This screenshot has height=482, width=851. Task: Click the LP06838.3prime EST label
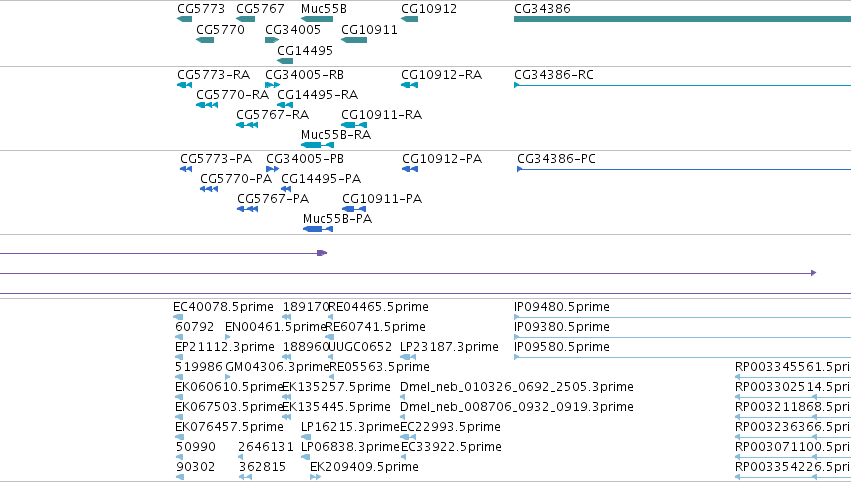(x=351, y=447)
